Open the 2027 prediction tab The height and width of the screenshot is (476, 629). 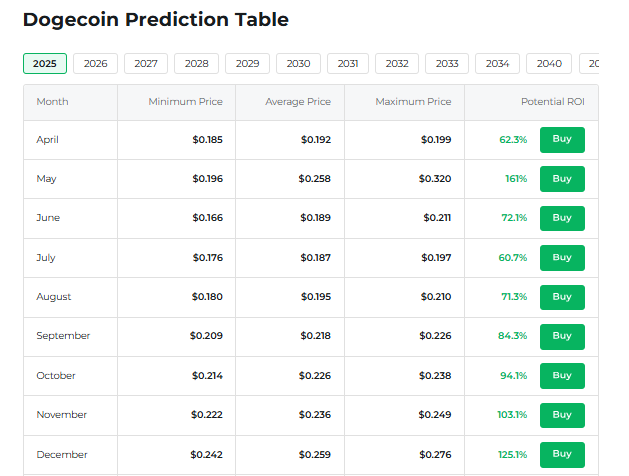click(x=146, y=63)
